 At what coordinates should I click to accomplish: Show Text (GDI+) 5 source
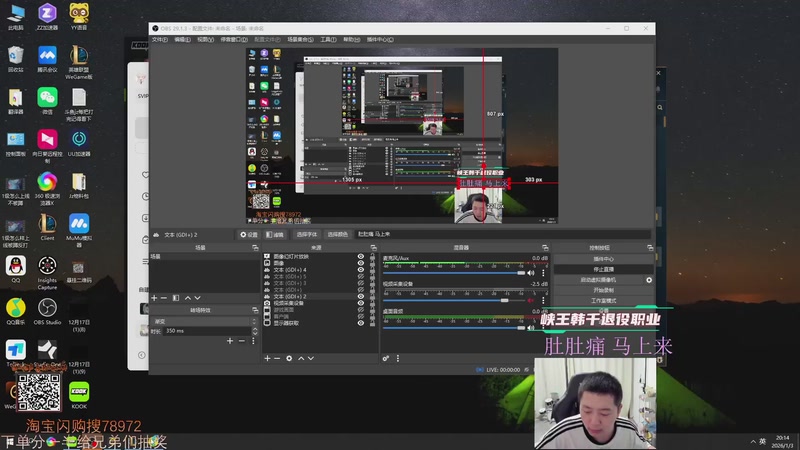[361, 277]
